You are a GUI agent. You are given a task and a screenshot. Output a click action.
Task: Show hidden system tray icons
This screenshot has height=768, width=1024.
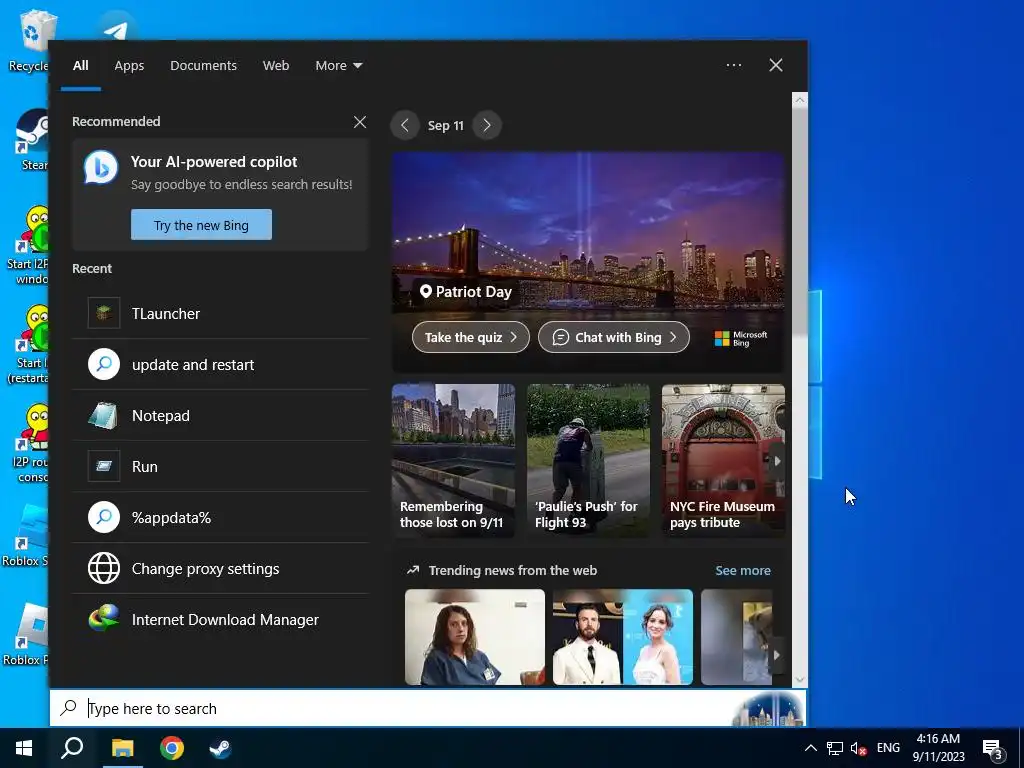[810, 748]
